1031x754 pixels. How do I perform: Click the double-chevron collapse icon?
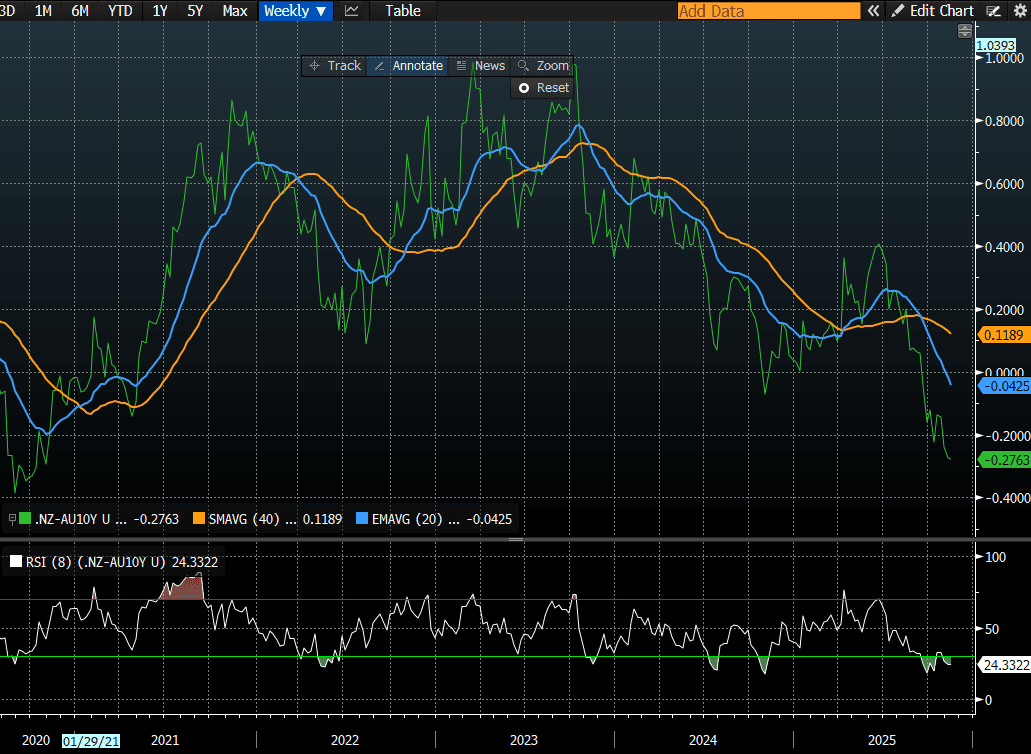(x=873, y=11)
